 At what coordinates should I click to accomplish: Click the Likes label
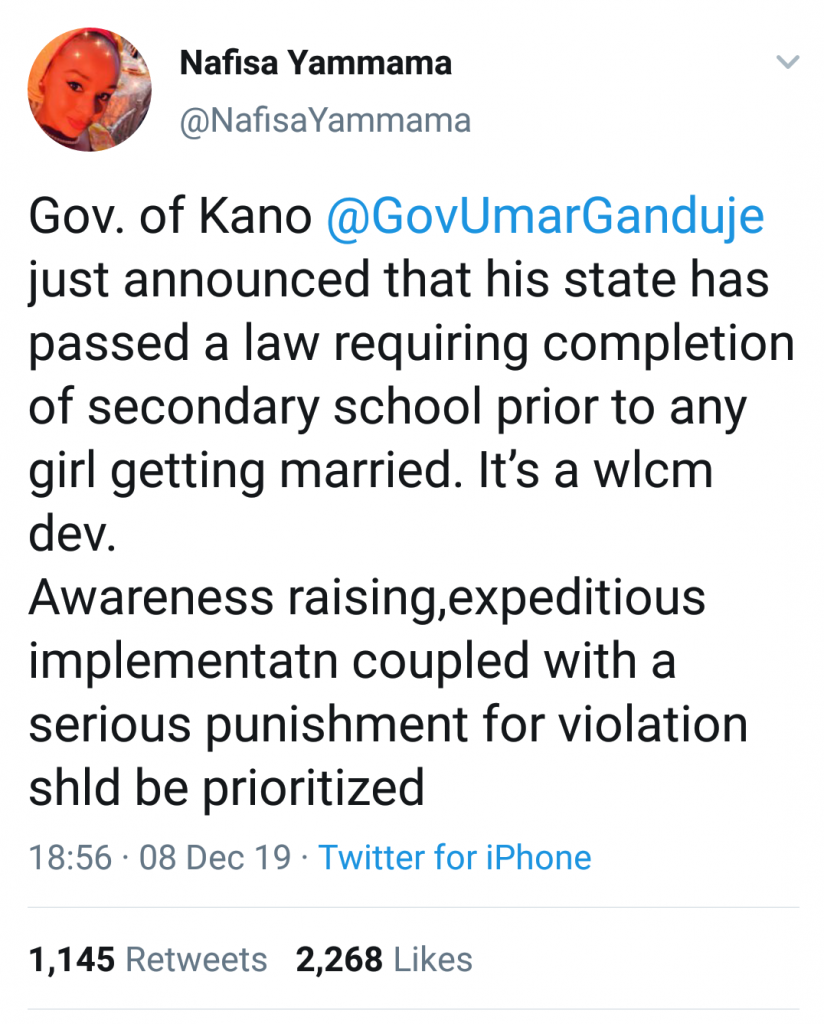433,960
